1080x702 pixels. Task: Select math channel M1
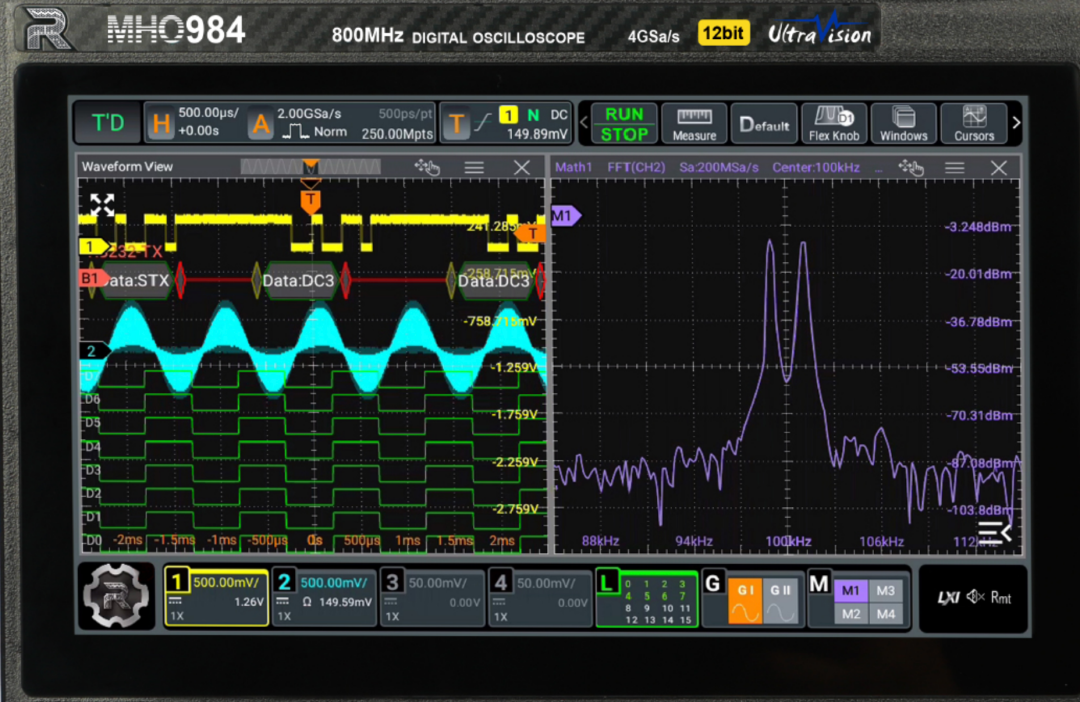pos(851,590)
